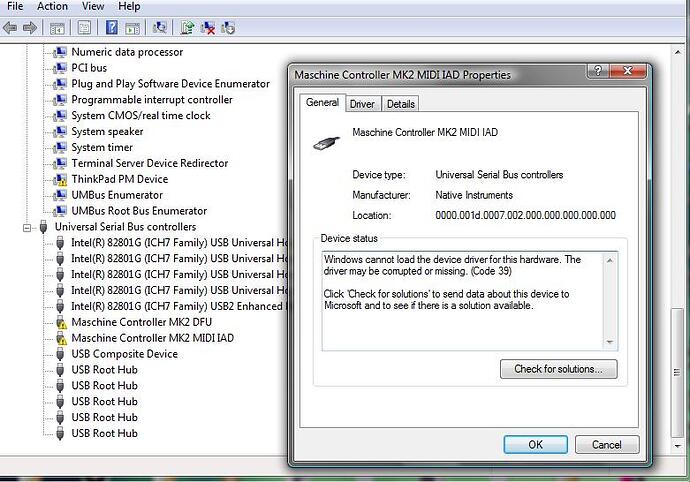This screenshot has height=482, width=690.
Task: Open the File menu
Action: pos(15,6)
